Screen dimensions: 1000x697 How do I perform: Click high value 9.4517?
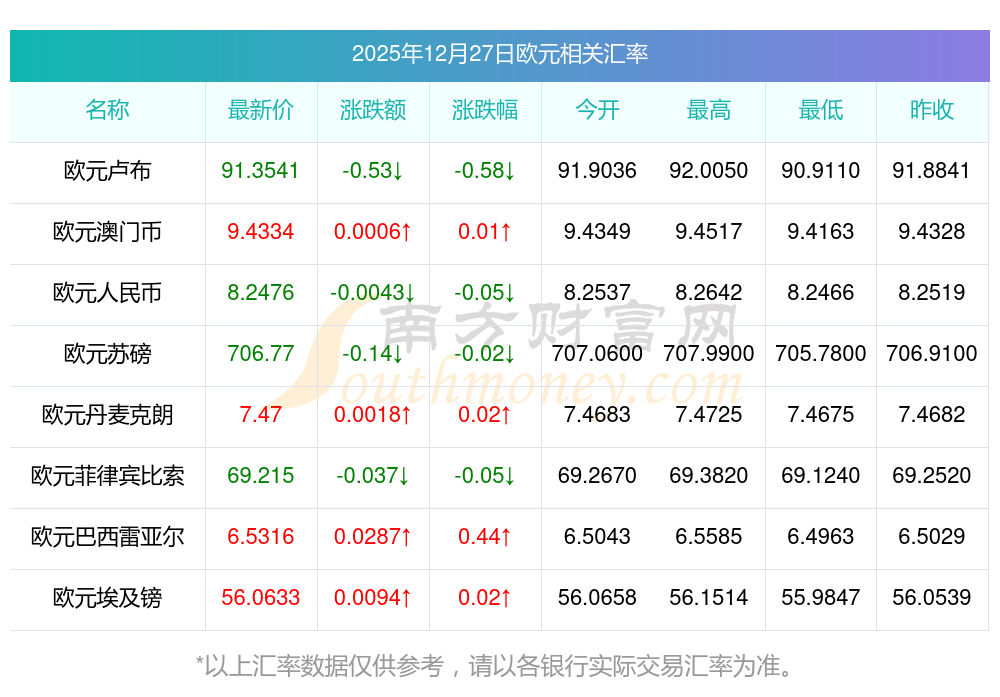tap(709, 231)
